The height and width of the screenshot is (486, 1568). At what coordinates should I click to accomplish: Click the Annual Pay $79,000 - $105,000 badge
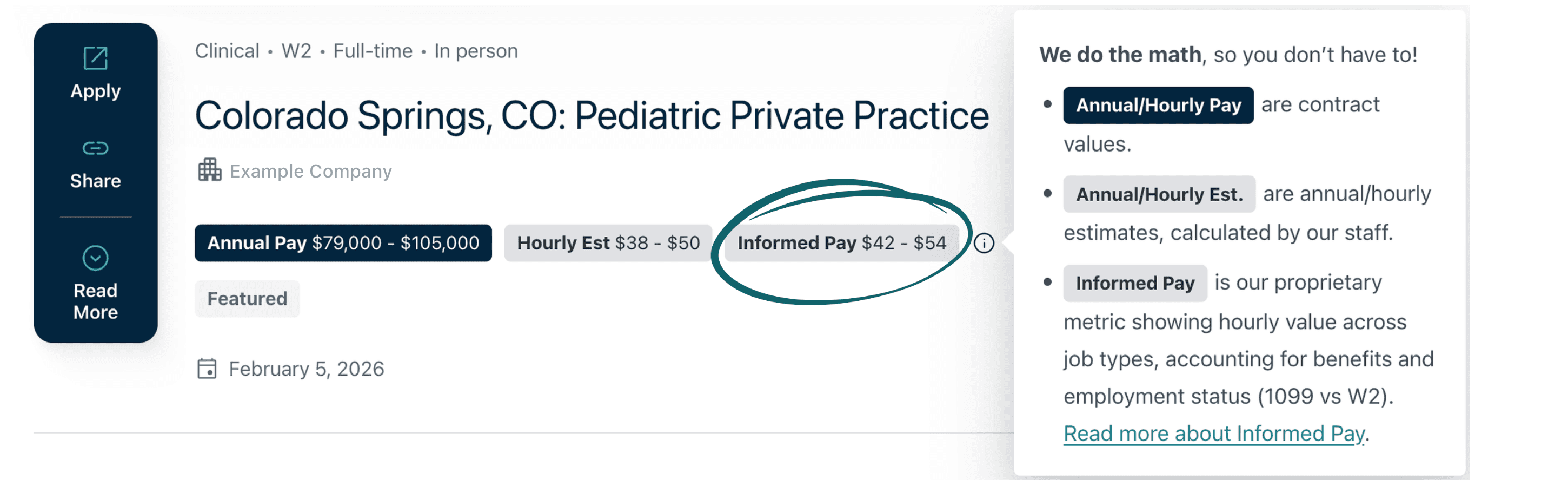pyautogui.click(x=343, y=243)
